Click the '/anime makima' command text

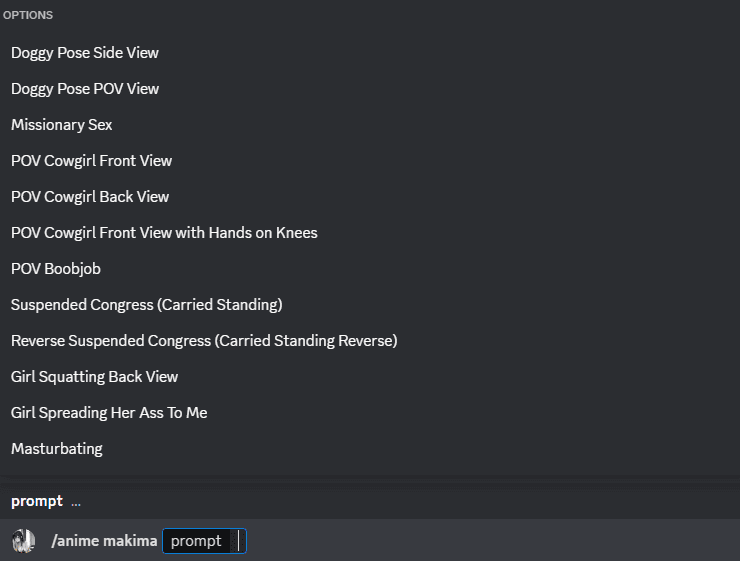(104, 541)
